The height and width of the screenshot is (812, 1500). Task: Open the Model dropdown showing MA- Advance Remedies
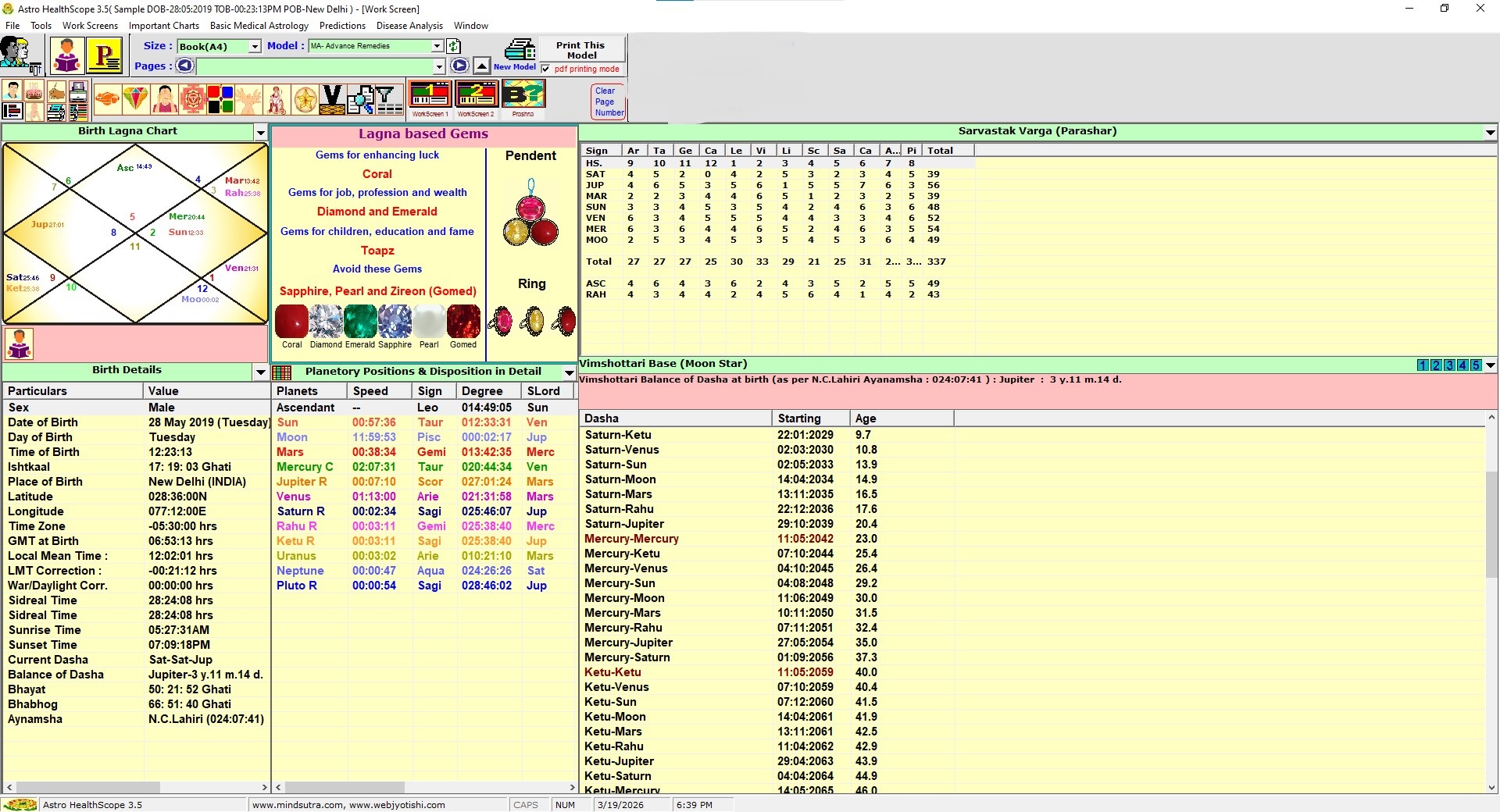[437, 46]
